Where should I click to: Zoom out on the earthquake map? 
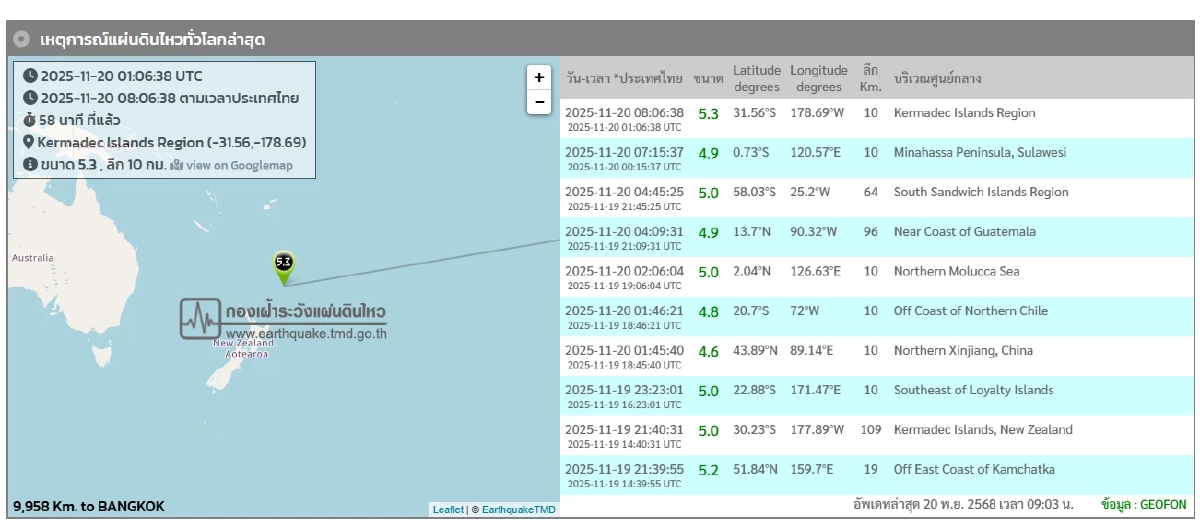click(x=539, y=102)
